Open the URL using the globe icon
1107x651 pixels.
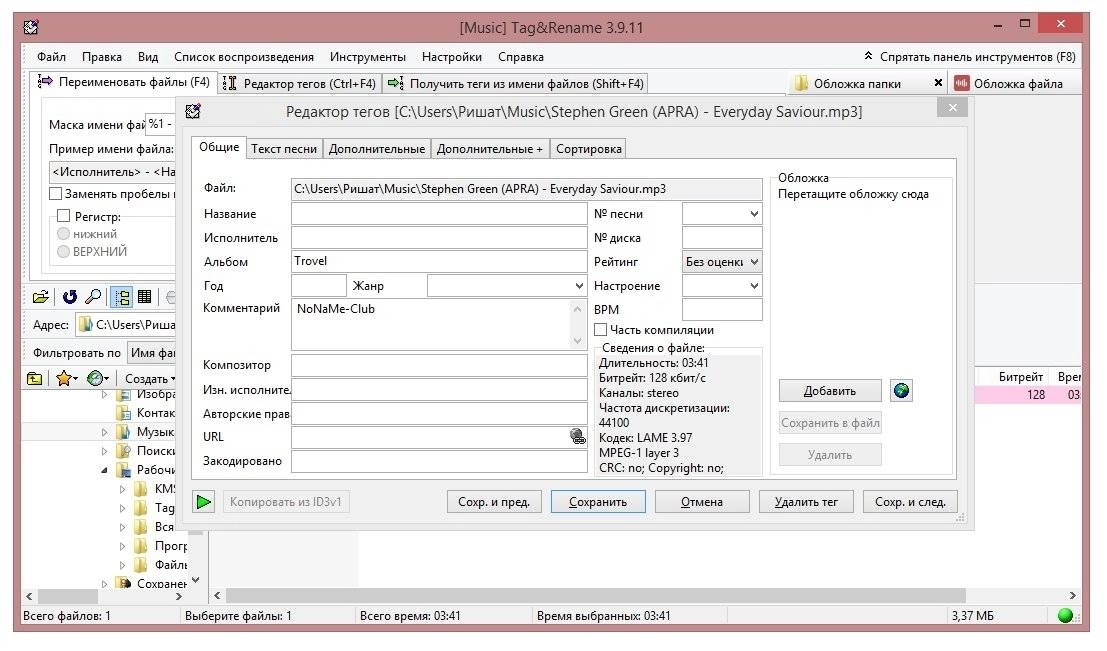[x=578, y=436]
